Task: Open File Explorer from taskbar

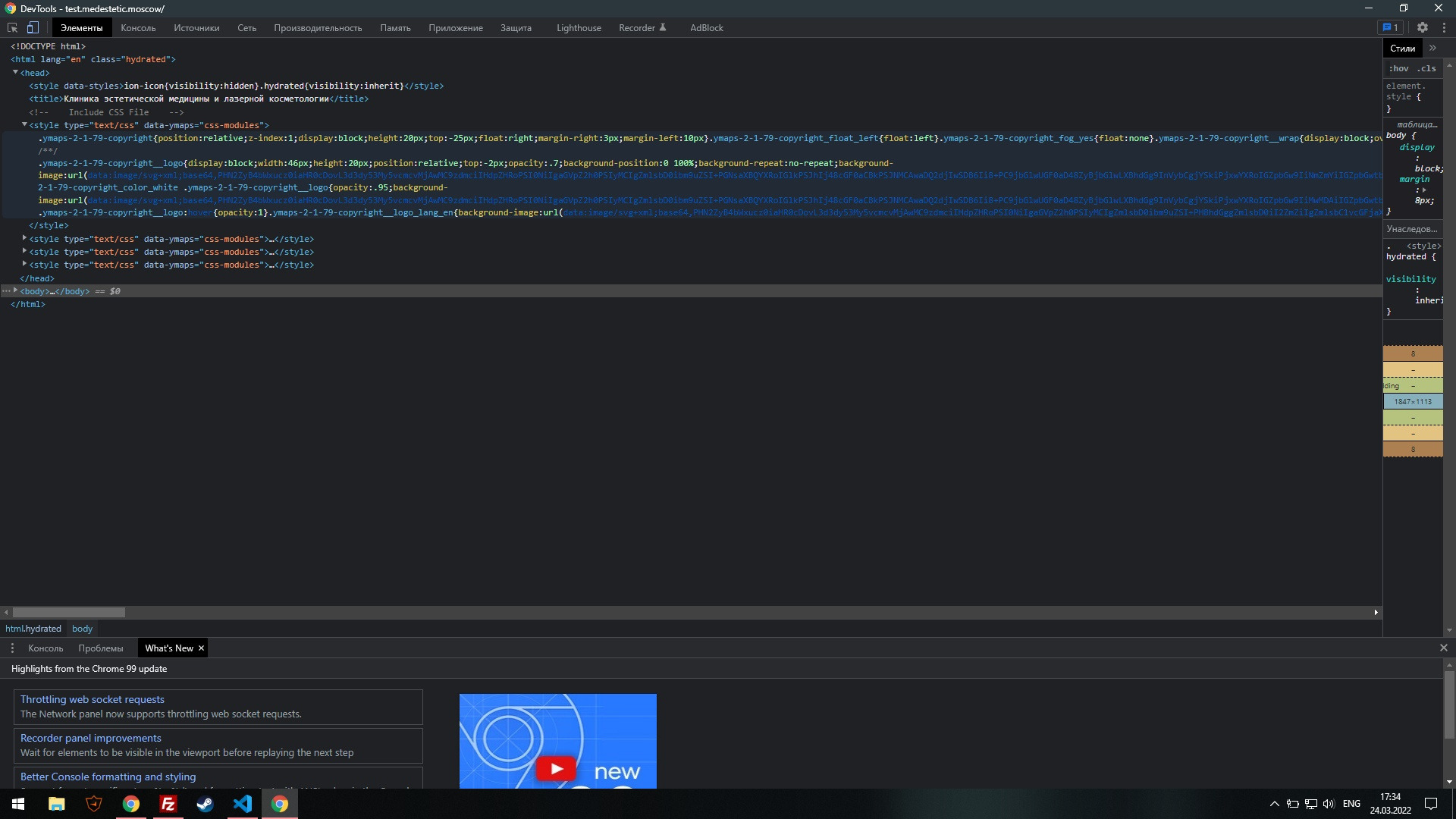Action: click(56, 804)
